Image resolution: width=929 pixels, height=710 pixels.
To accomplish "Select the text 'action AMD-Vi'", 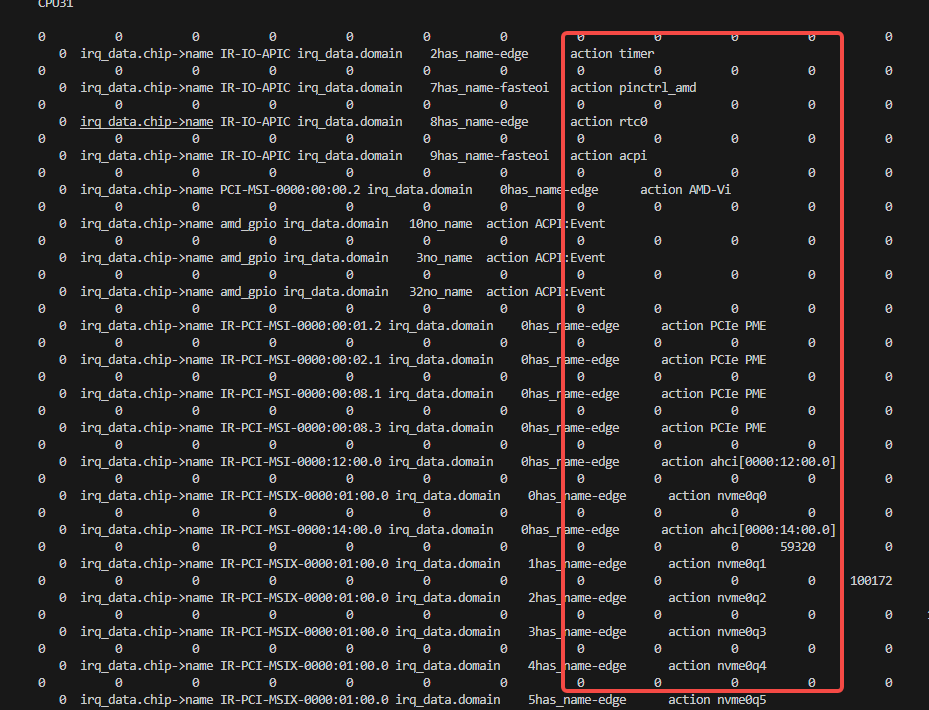I will click(685, 190).
